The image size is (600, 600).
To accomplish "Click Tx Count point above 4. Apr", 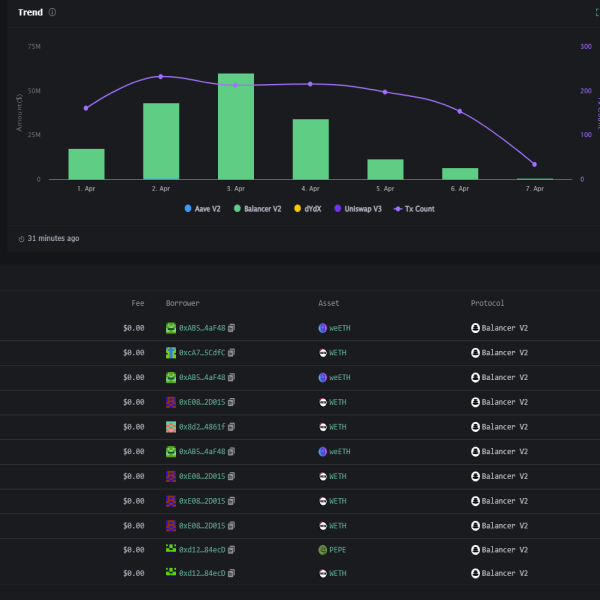I will (310, 84).
